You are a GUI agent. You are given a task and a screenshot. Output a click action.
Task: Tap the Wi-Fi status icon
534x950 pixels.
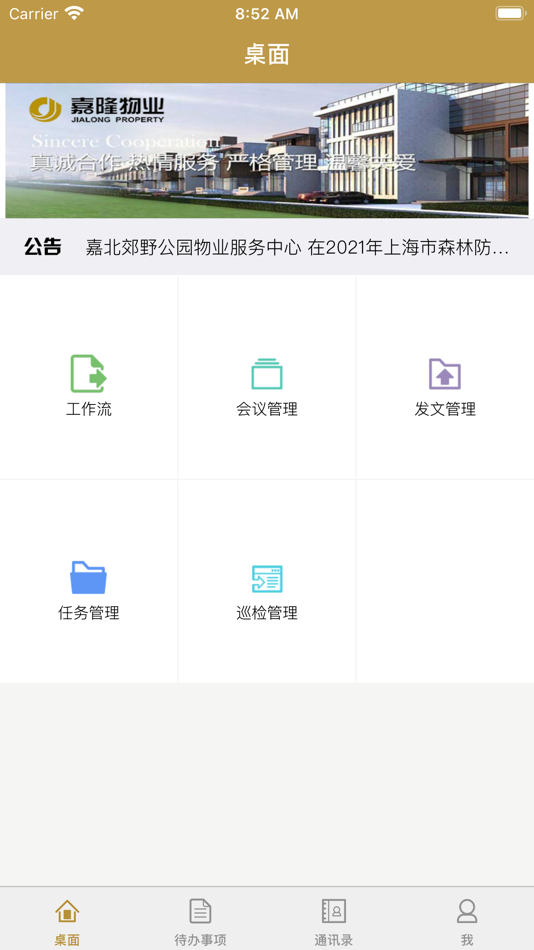75,13
